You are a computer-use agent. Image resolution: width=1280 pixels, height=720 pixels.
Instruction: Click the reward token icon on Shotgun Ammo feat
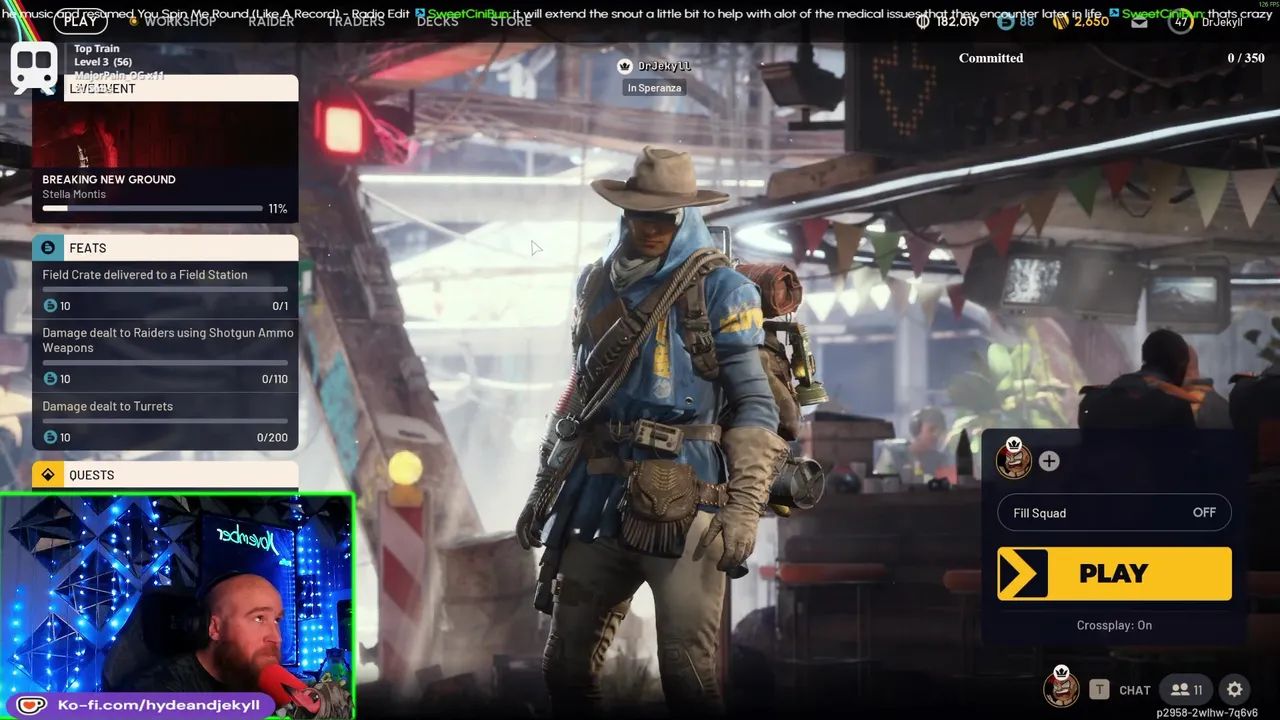tap(50, 379)
